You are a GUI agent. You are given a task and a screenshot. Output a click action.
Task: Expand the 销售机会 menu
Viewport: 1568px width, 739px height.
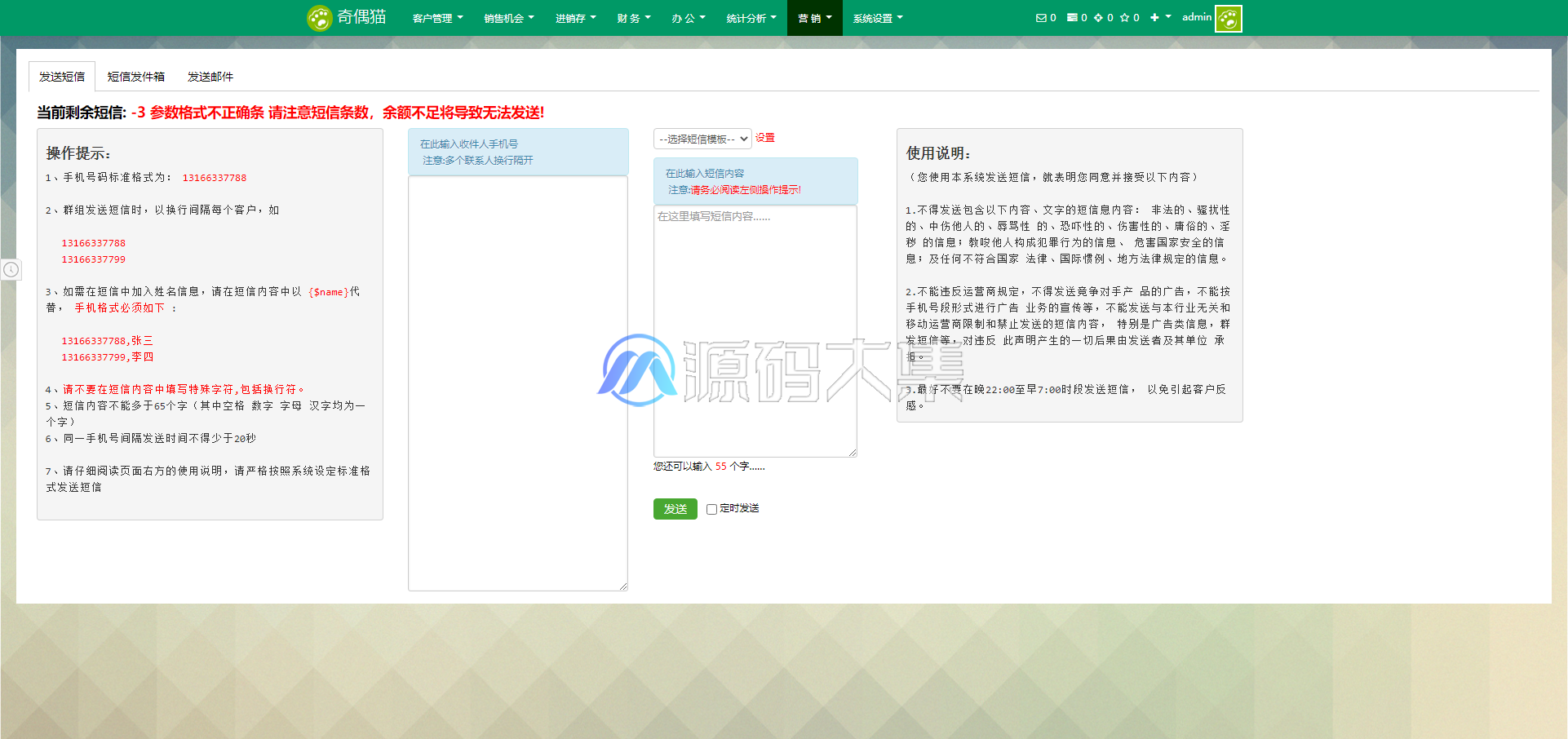tap(509, 18)
